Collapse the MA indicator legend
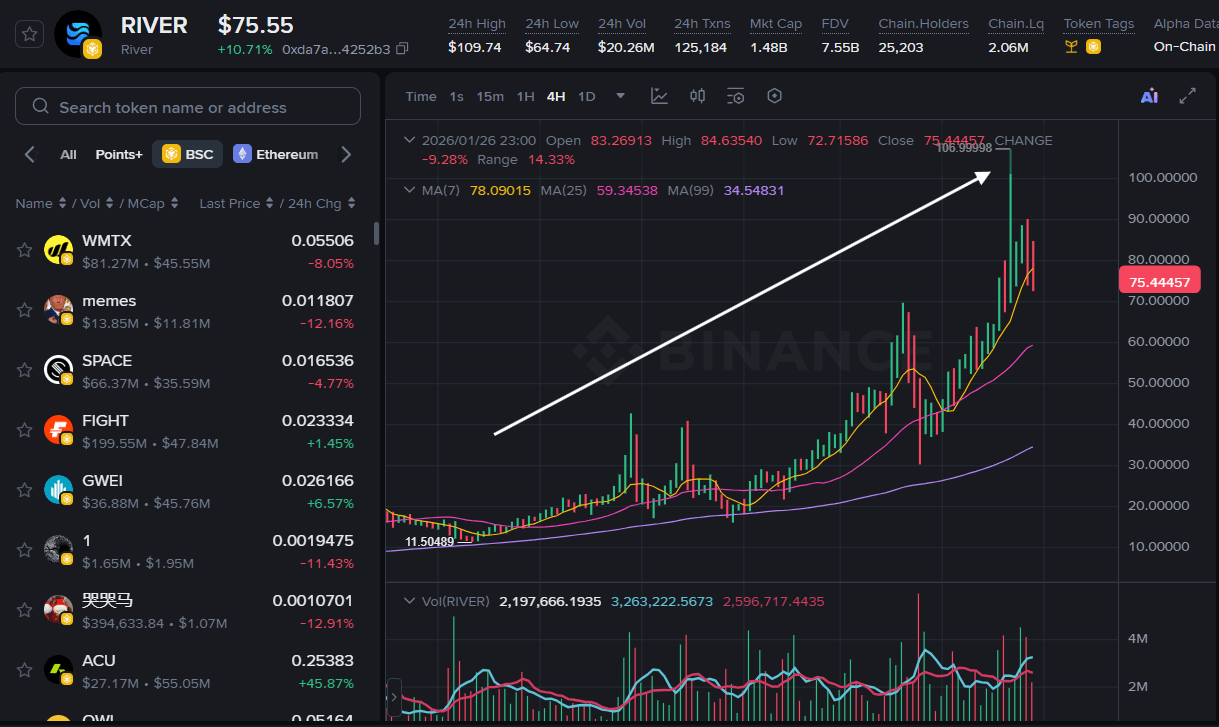Screen dimensions: 1219x727 408,190
